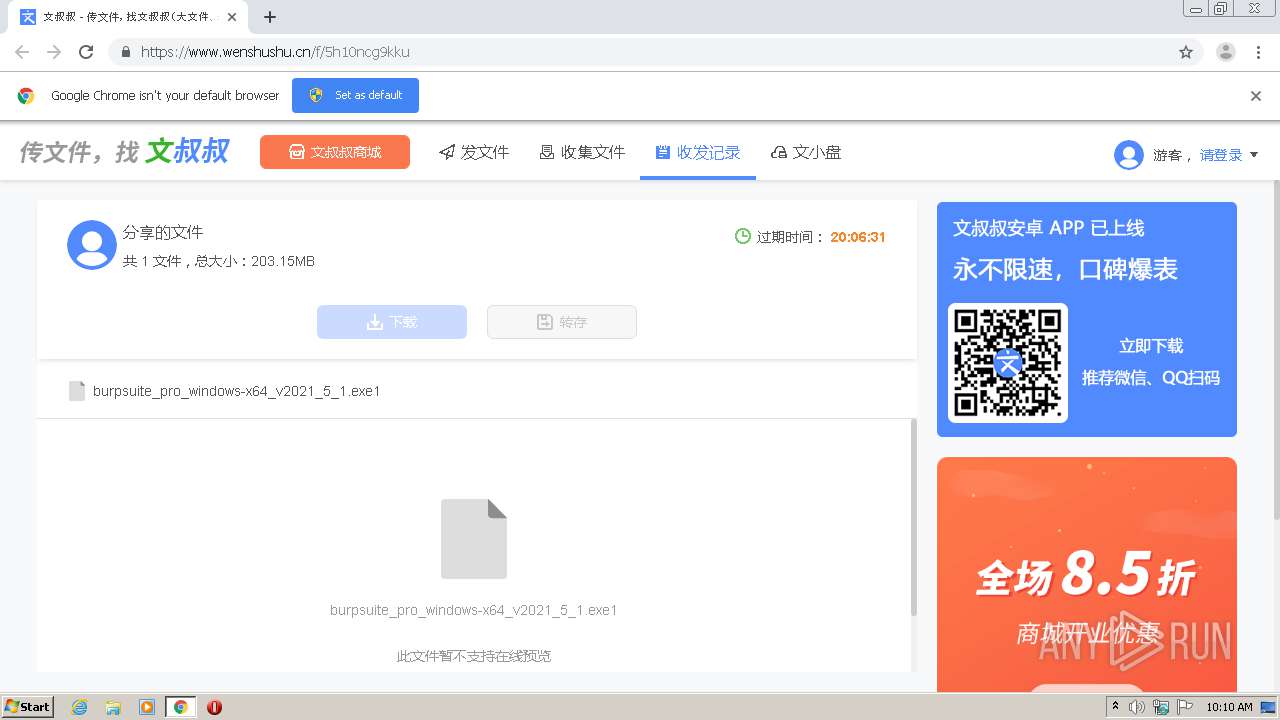Viewport: 1280px width, 720px height.
Task: Expand the user account dropdown arrow
Action: [x=1254, y=155]
